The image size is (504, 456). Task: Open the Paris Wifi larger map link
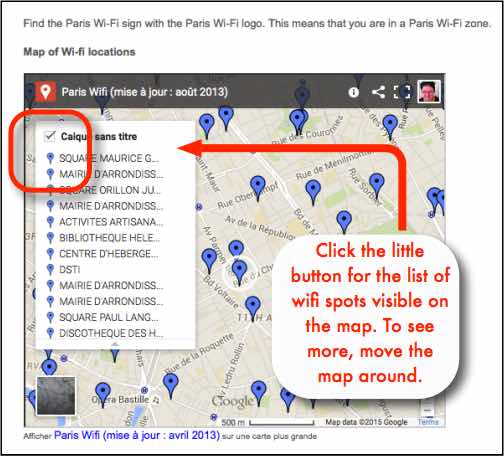click(137, 435)
